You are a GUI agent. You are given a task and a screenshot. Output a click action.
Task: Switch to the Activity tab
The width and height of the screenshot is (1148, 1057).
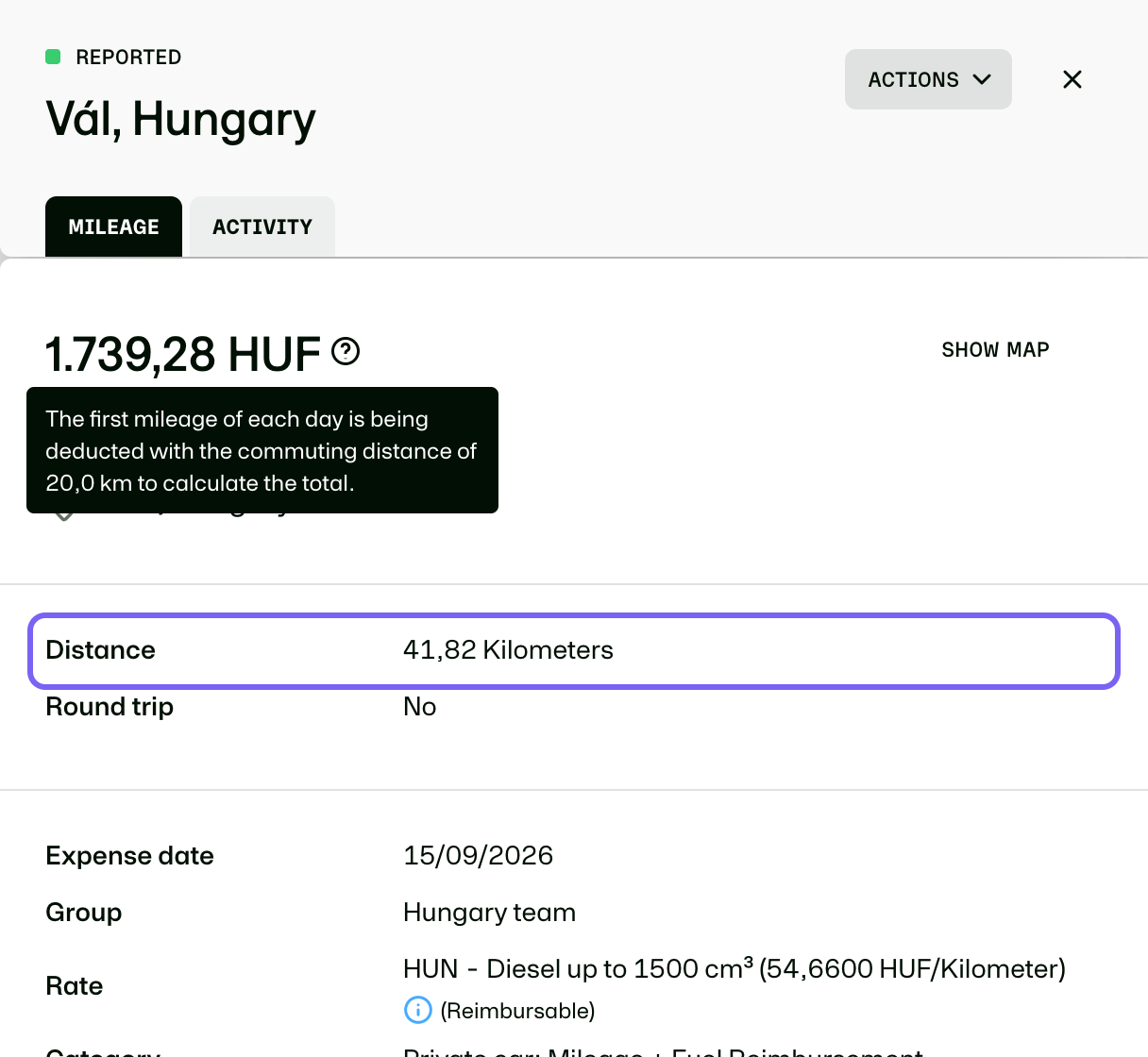[x=262, y=226]
